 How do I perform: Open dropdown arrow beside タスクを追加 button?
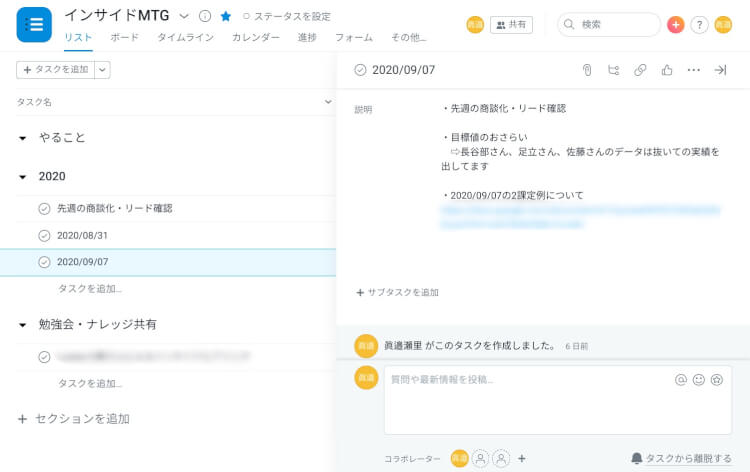pos(103,69)
